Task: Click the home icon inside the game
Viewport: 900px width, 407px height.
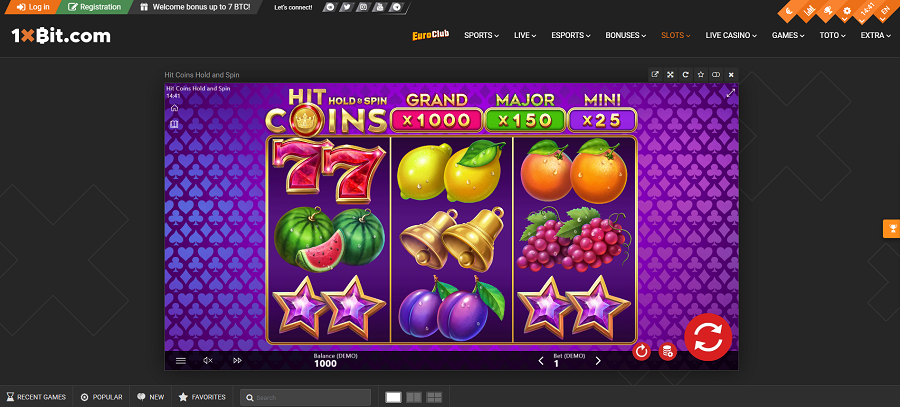Action: (174, 108)
